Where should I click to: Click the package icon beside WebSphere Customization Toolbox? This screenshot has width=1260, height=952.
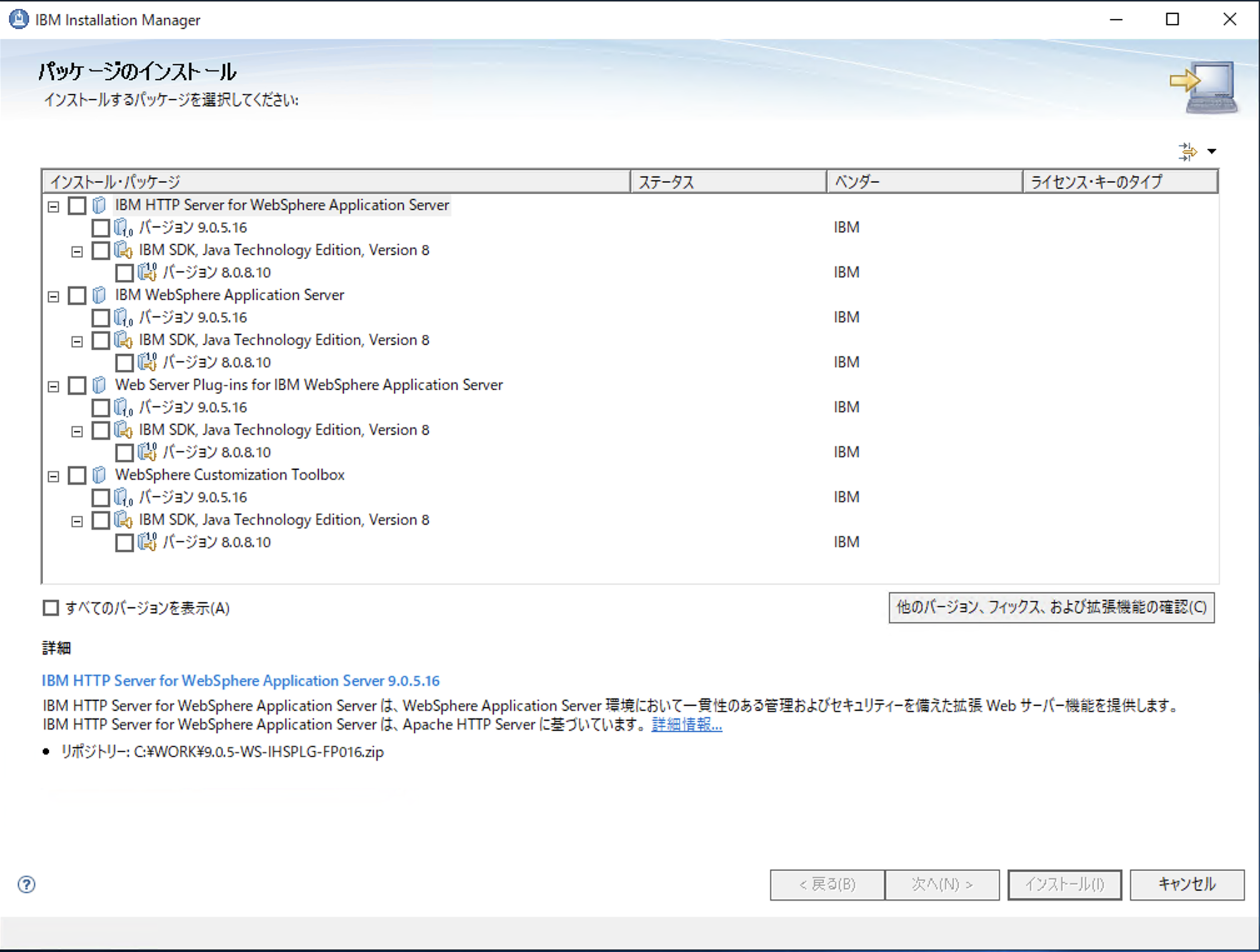(99, 475)
